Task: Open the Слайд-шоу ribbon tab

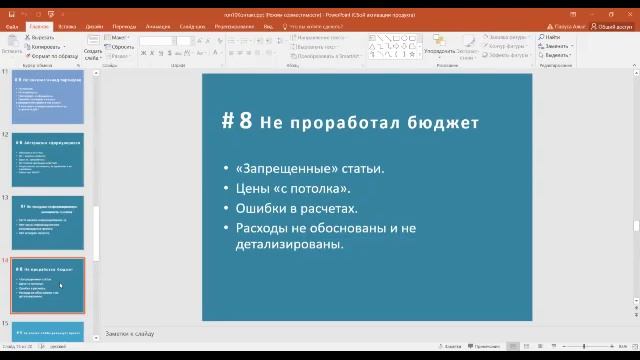Action: click(192, 27)
